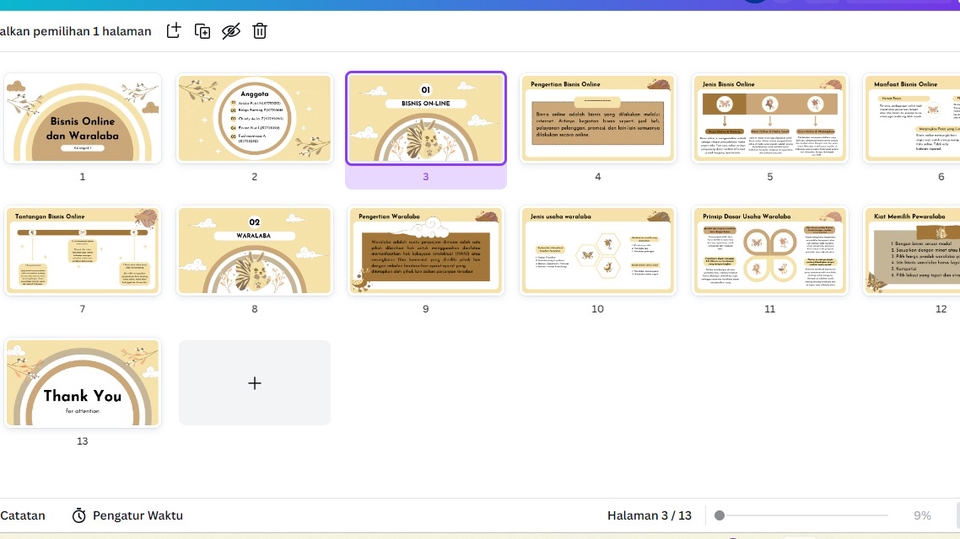Select slide 9 Pengertian Waralaba
960x539 pixels.
(426, 251)
